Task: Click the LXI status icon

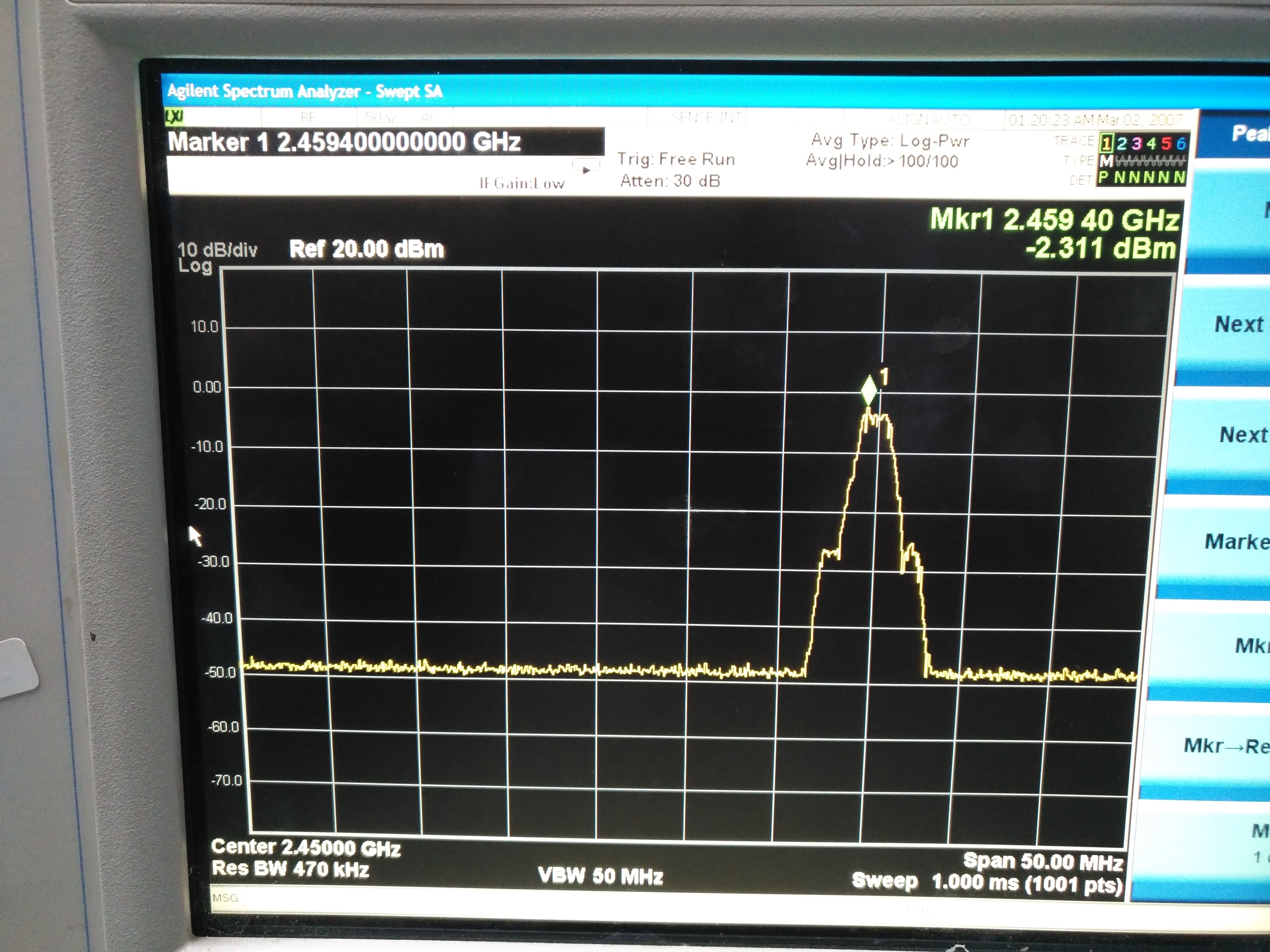Action: pos(174,117)
